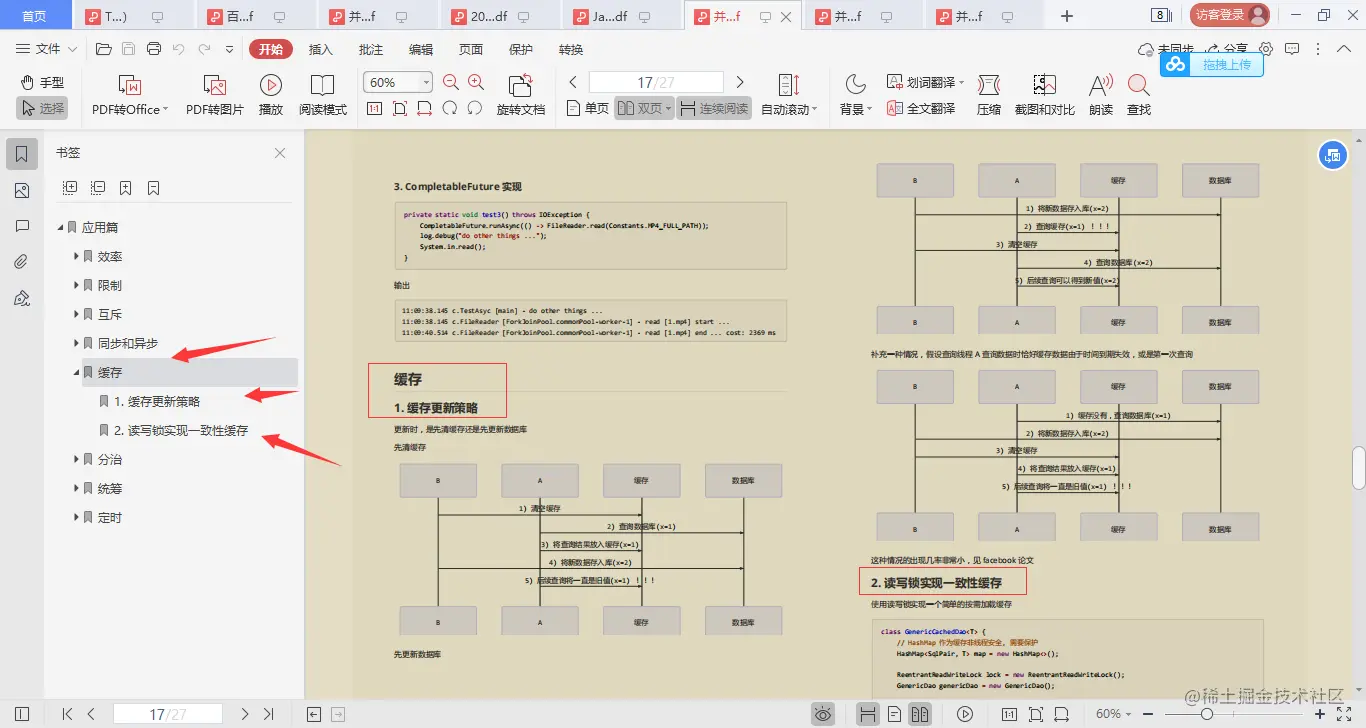Open the 截图和对比 tool
1366x728 pixels.
pos(1044,95)
